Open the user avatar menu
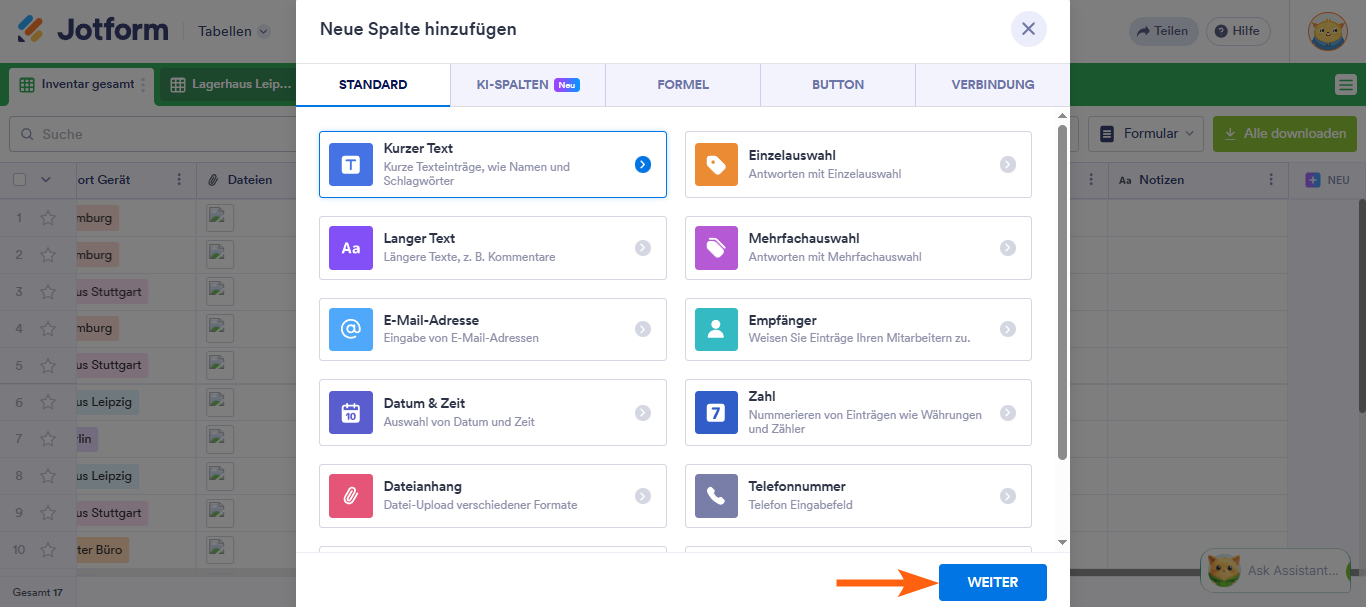The width and height of the screenshot is (1366, 607). click(x=1328, y=31)
